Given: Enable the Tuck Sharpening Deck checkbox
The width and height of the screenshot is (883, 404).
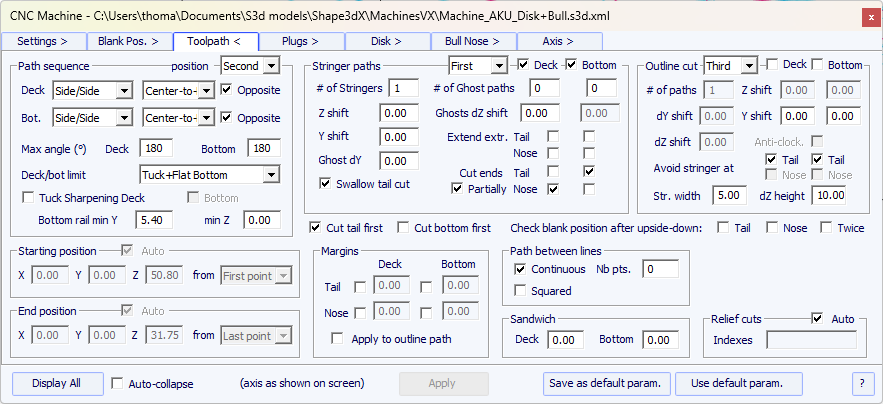Looking at the screenshot, I should pyautogui.click(x=28, y=198).
